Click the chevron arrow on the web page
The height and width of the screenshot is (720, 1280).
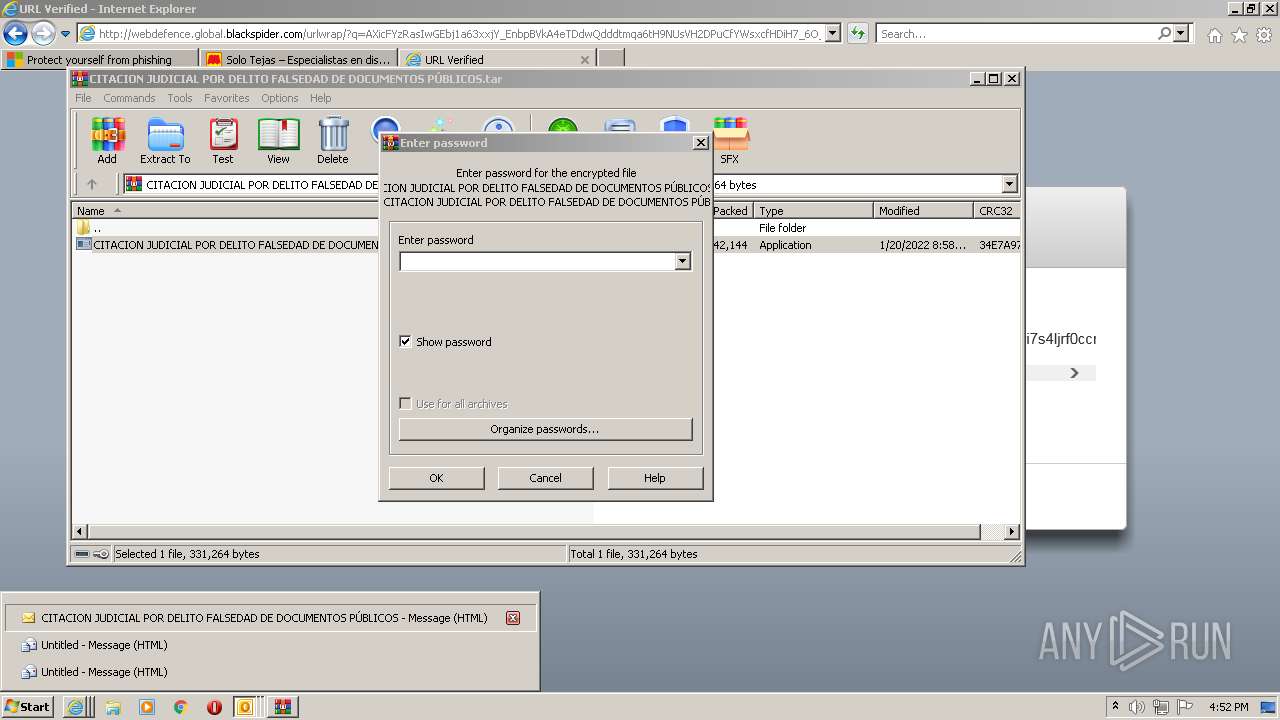(x=1075, y=373)
